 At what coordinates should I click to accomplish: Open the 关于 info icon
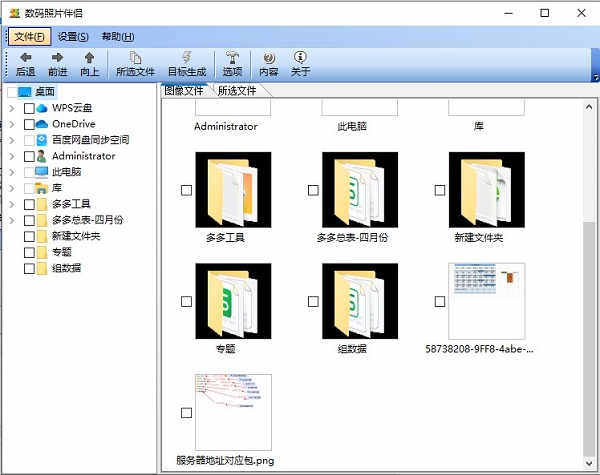coord(300,58)
